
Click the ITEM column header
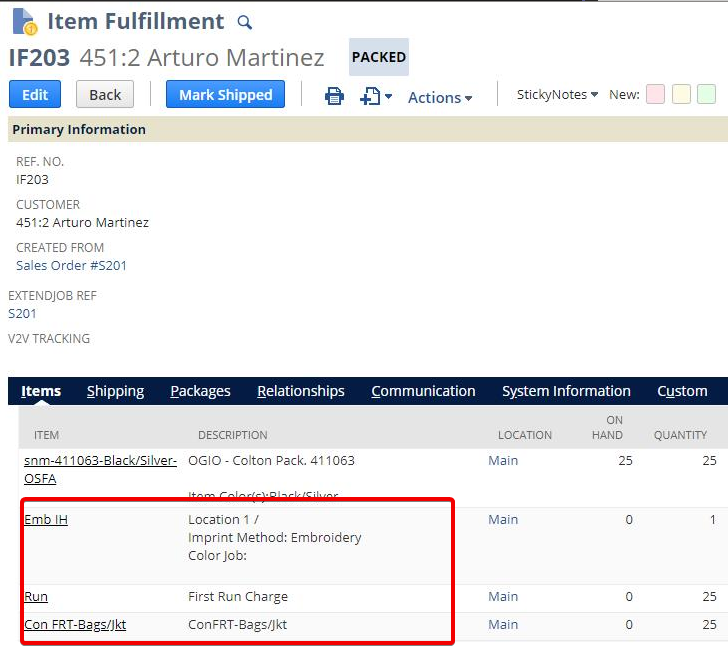coord(46,435)
